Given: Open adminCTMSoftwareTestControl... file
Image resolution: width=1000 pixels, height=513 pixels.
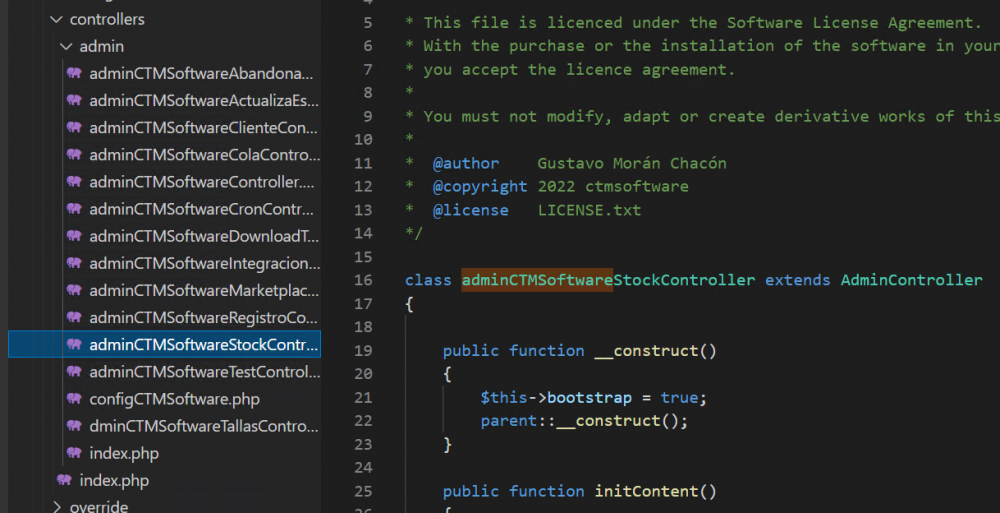Looking at the screenshot, I should click(x=204, y=371).
